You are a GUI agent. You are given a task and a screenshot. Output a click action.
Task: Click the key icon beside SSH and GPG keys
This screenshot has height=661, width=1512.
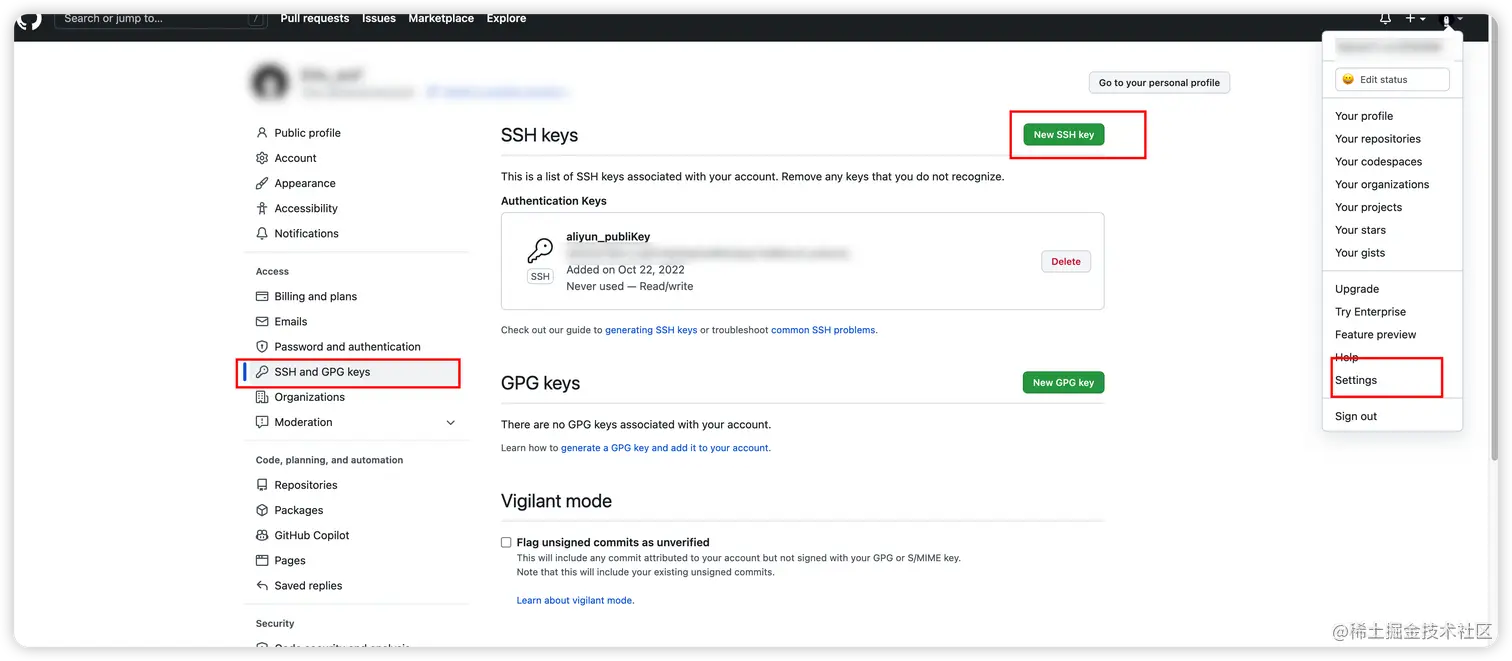pyautogui.click(x=262, y=372)
